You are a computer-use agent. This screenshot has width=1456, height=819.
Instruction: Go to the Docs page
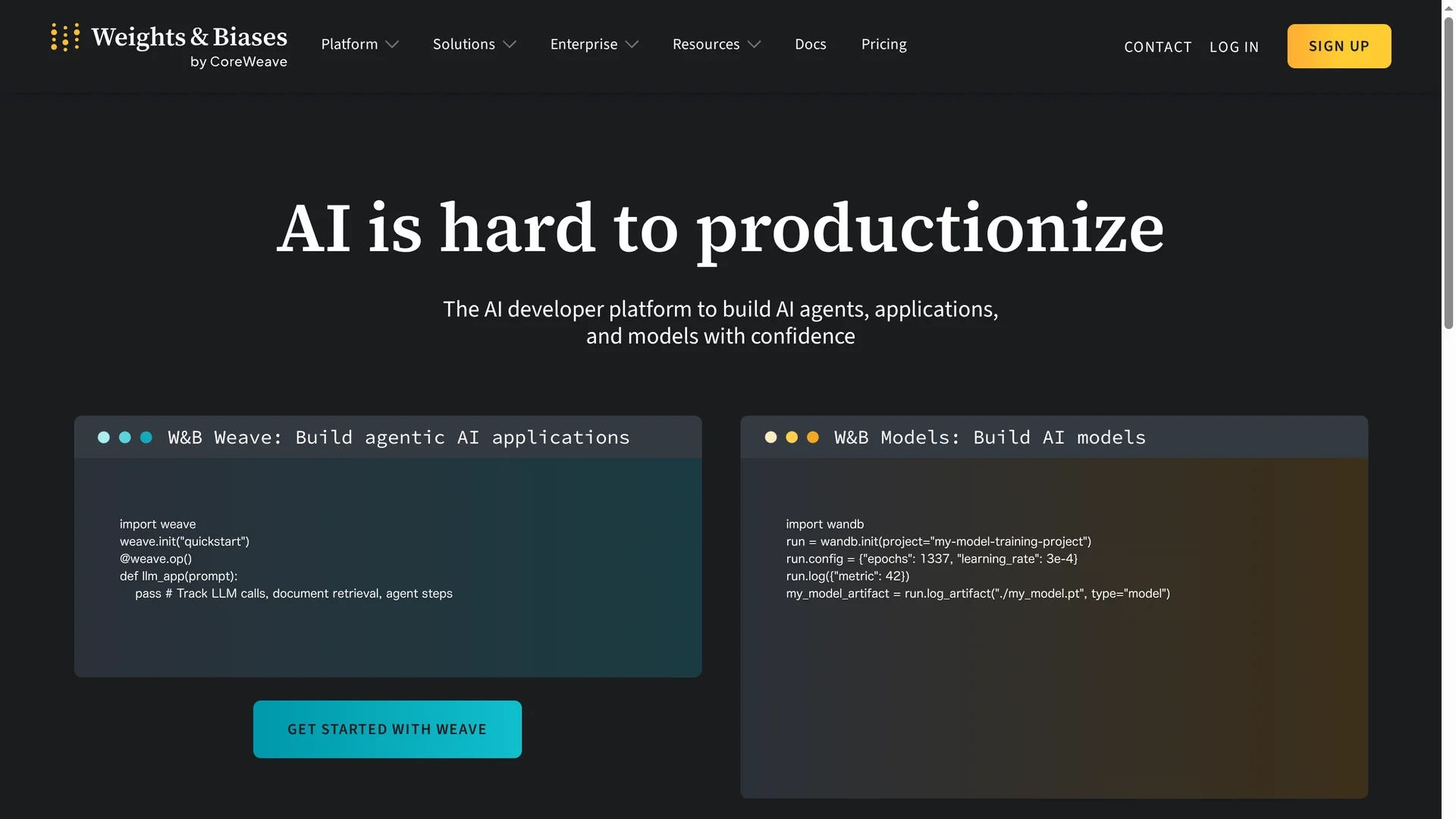pos(810,44)
